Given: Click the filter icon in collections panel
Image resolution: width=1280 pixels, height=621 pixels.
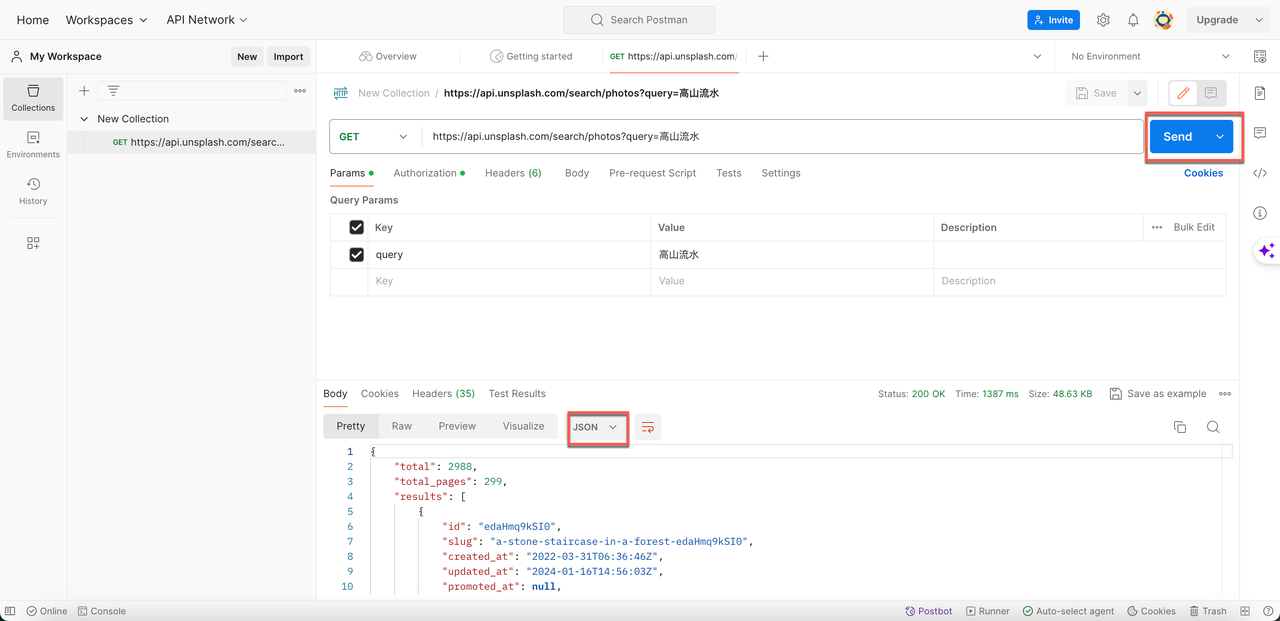Looking at the screenshot, I should [113, 91].
